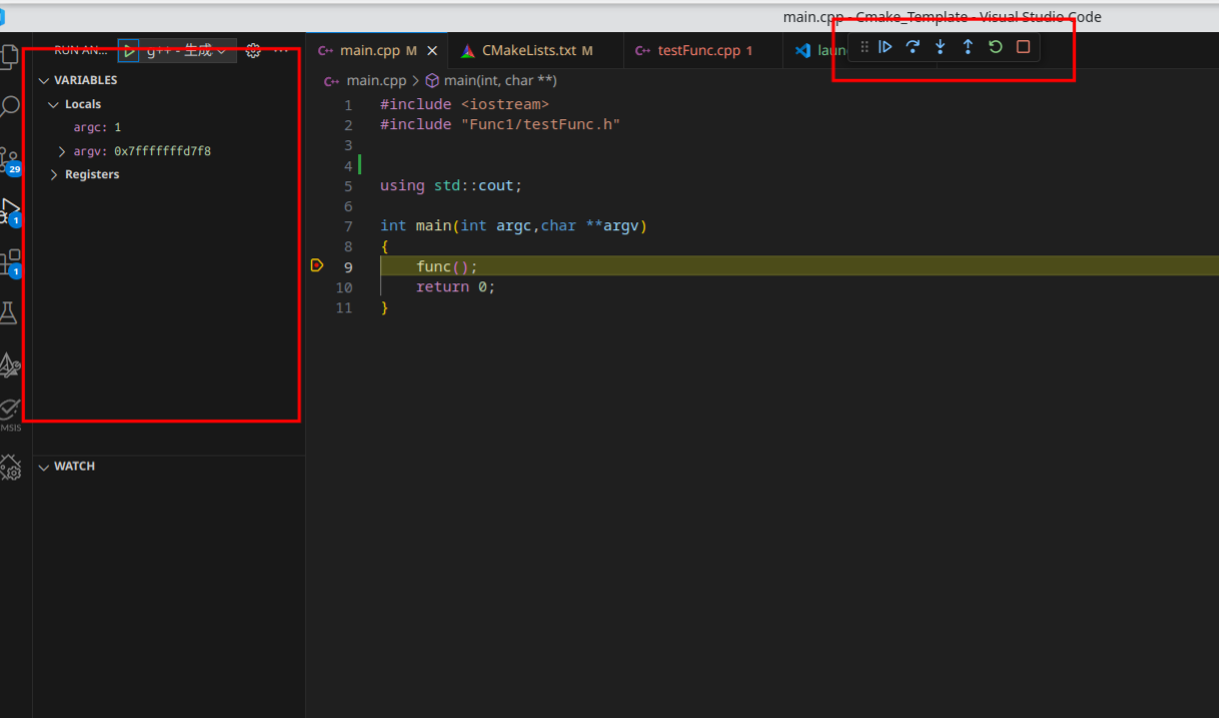Open the Extensions view

pyautogui.click(x=10, y=263)
